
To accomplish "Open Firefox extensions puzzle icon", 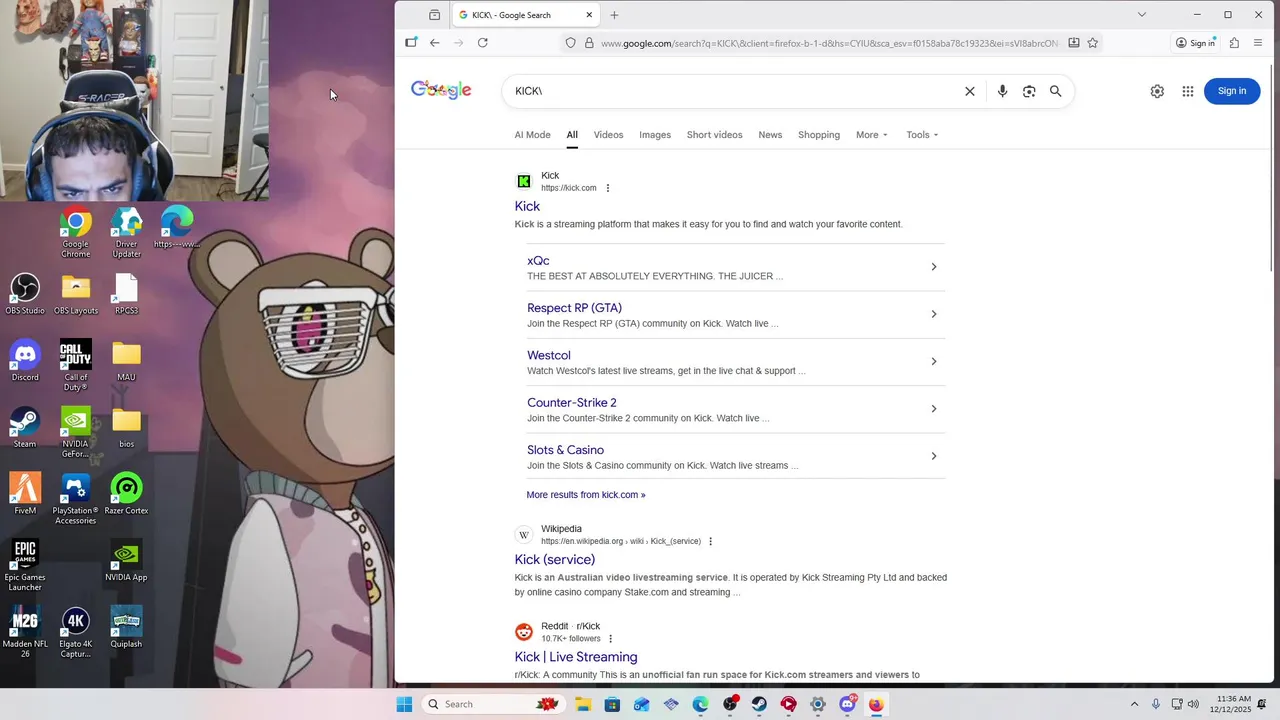I will pos(1234,43).
